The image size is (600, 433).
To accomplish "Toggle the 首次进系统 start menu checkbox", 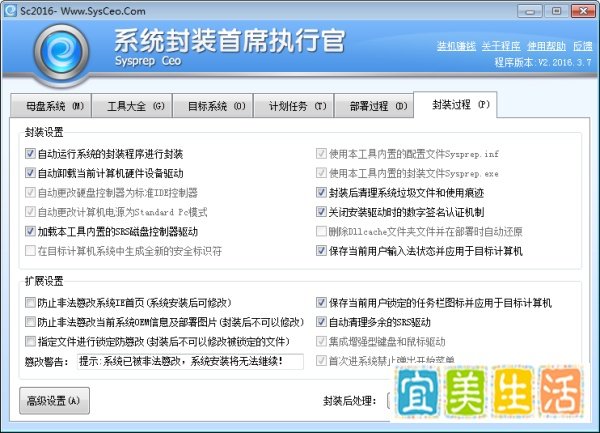I will 321,360.
